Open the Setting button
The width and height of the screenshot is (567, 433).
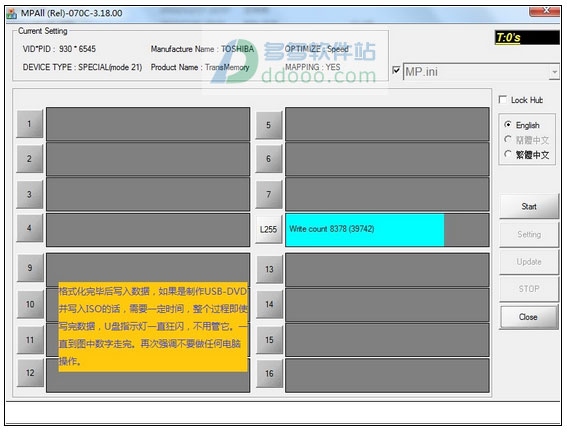pyautogui.click(x=529, y=234)
